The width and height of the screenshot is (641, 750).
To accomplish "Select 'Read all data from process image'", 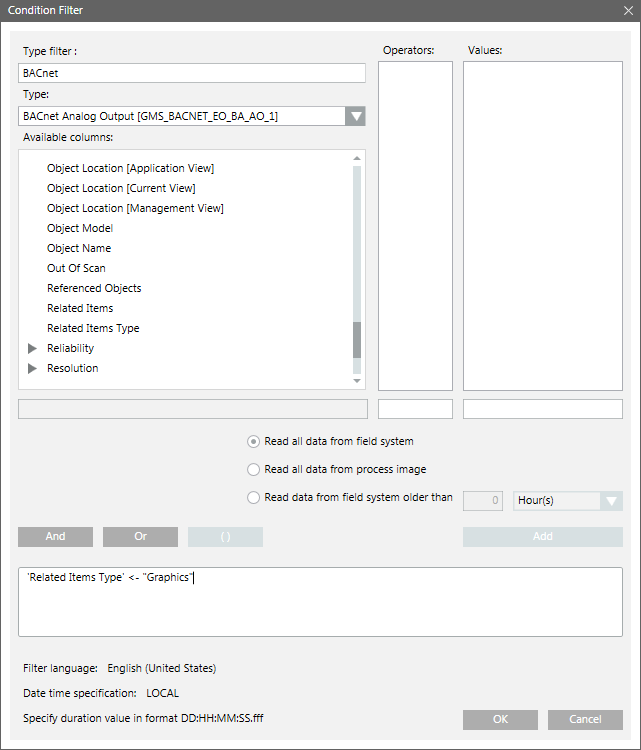I will pyautogui.click(x=253, y=469).
